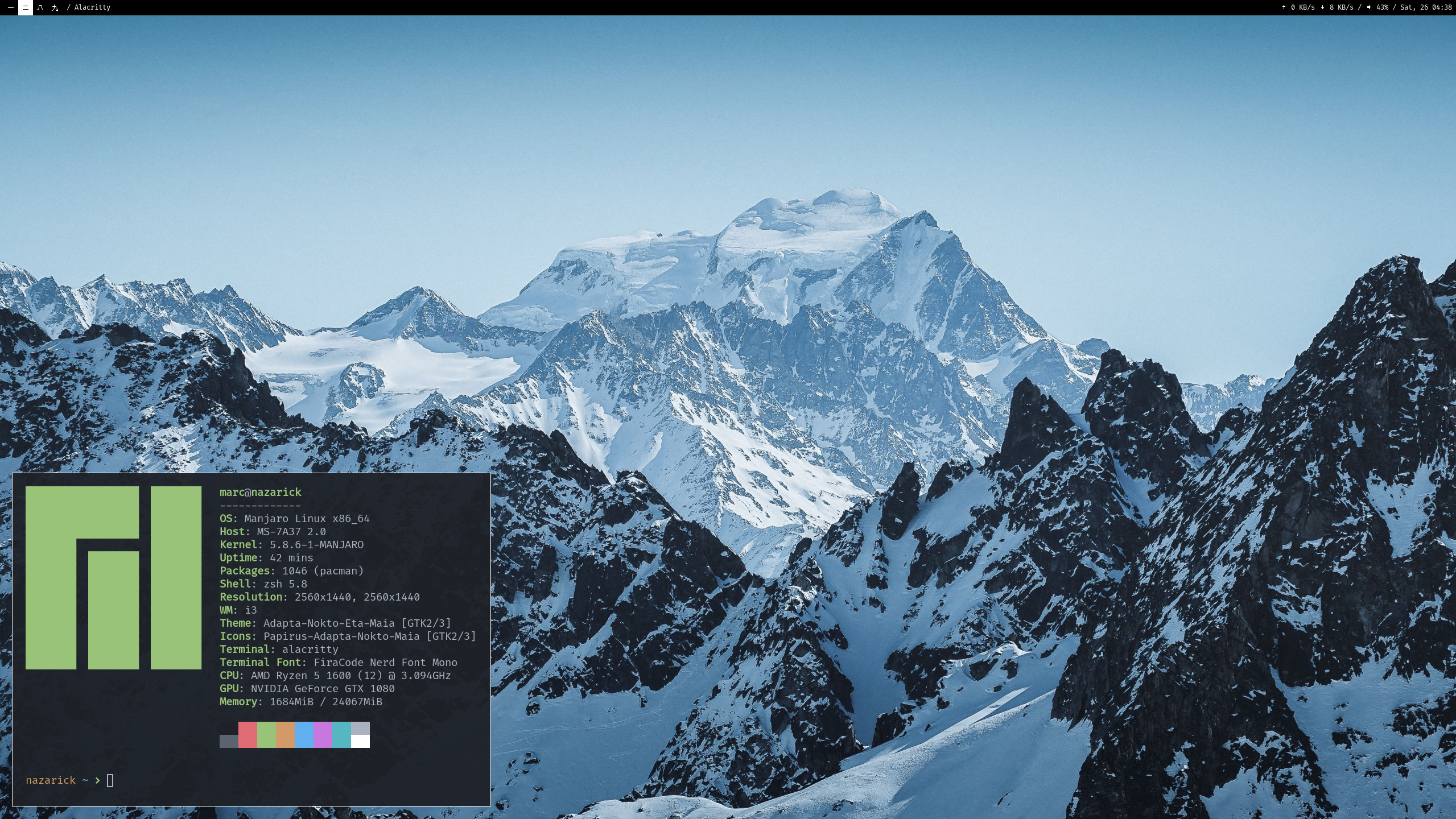Click the download arrow network icon
This screenshot has height=819, width=1456.
(1322, 7)
